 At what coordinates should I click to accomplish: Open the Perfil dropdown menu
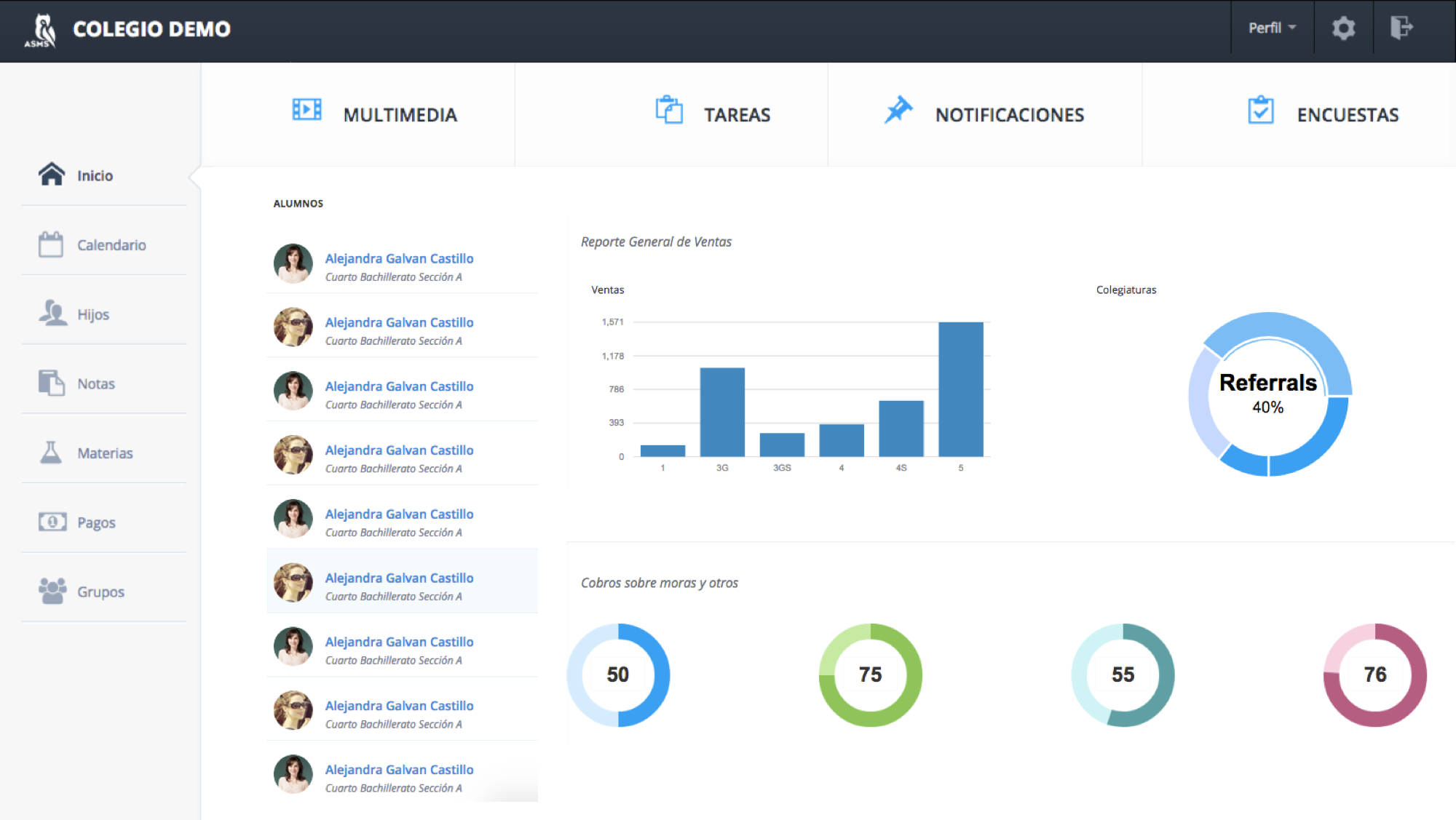(x=1271, y=28)
